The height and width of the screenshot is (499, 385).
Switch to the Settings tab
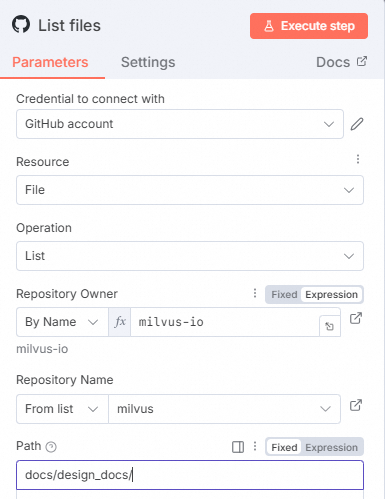click(x=148, y=62)
